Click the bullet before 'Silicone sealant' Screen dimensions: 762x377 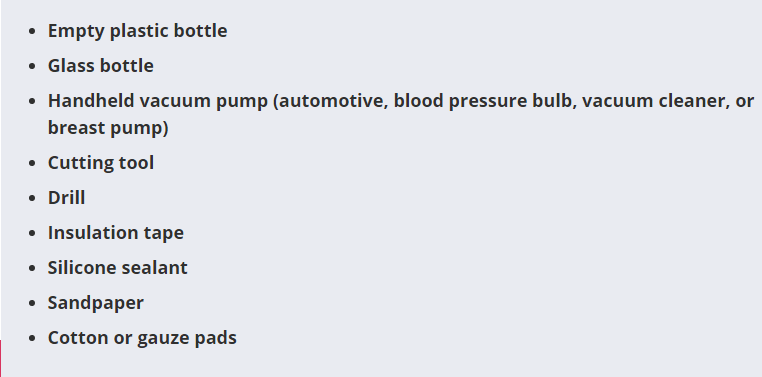coord(33,268)
